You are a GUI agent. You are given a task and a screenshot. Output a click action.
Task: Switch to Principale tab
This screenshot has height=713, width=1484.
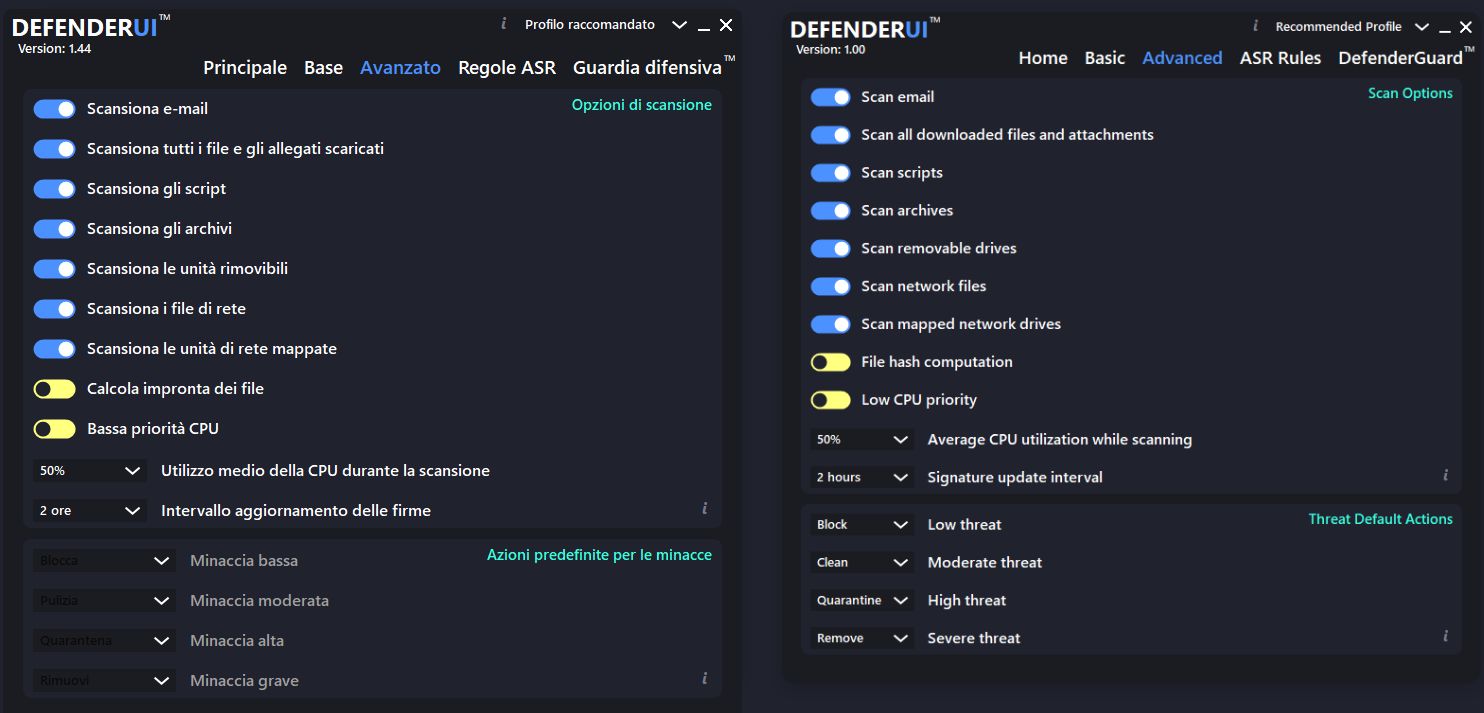point(245,68)
